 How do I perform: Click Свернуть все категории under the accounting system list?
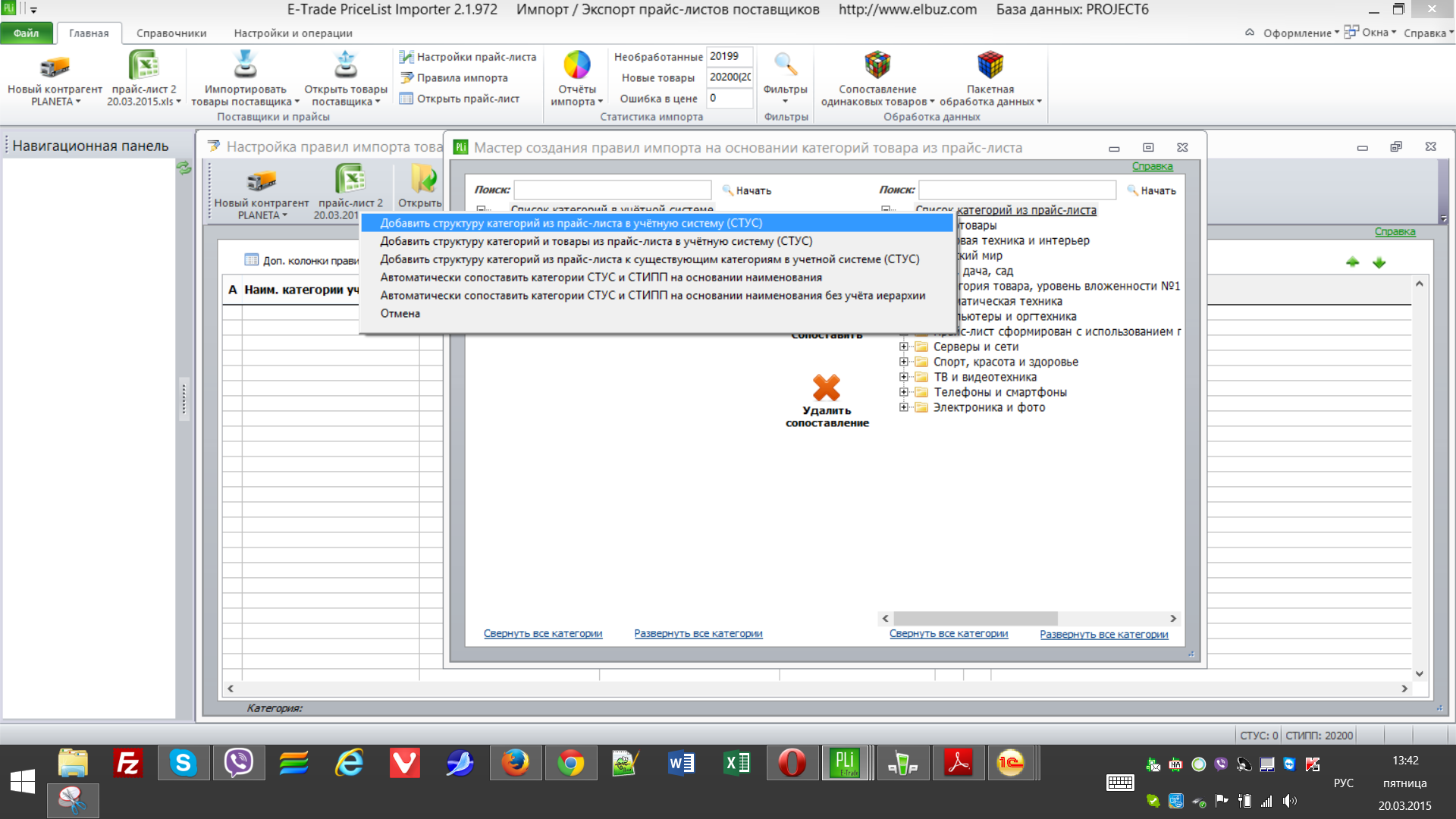coord(543,633)
